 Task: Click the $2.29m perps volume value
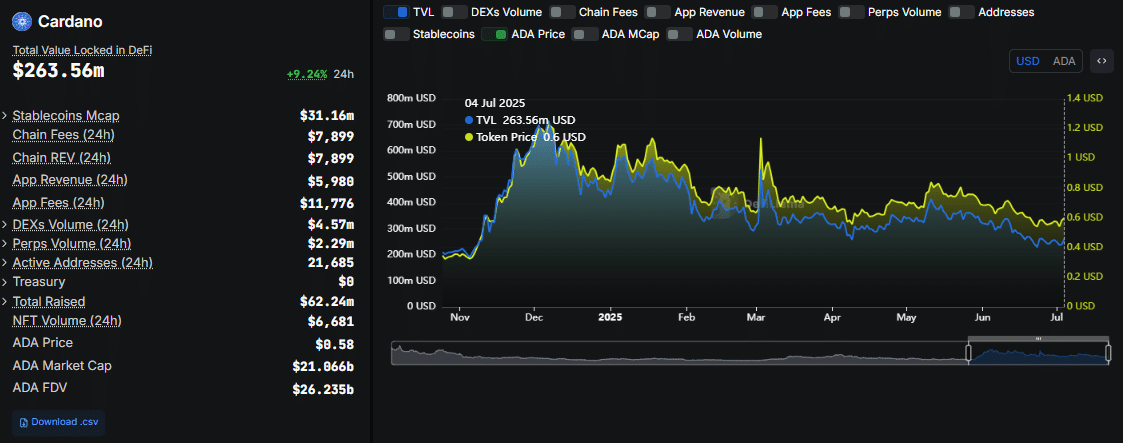coord(331,245)
